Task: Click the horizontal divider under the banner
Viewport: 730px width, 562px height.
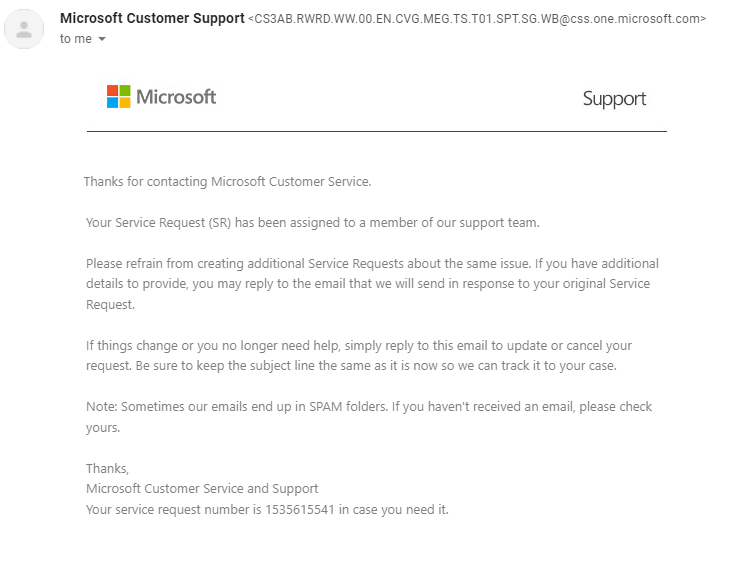Action: [377, 131]
